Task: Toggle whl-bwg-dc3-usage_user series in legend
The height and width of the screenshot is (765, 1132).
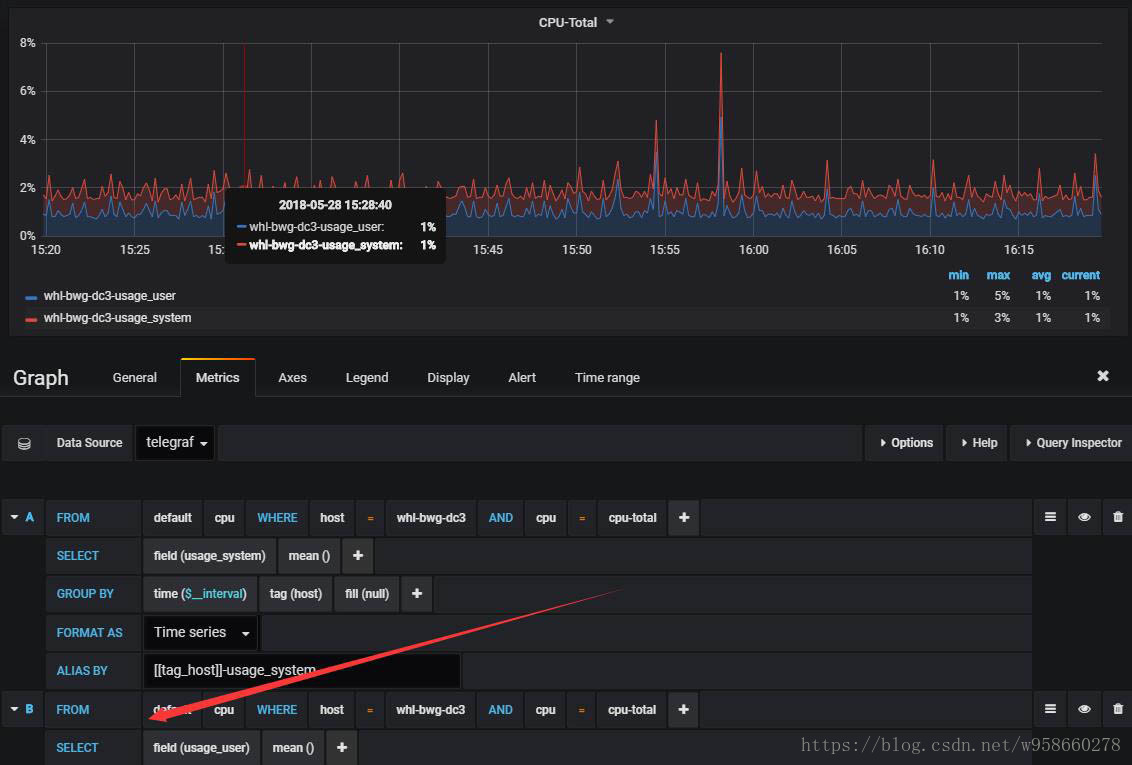Action: pyautogui.click(x=110, y=296)
